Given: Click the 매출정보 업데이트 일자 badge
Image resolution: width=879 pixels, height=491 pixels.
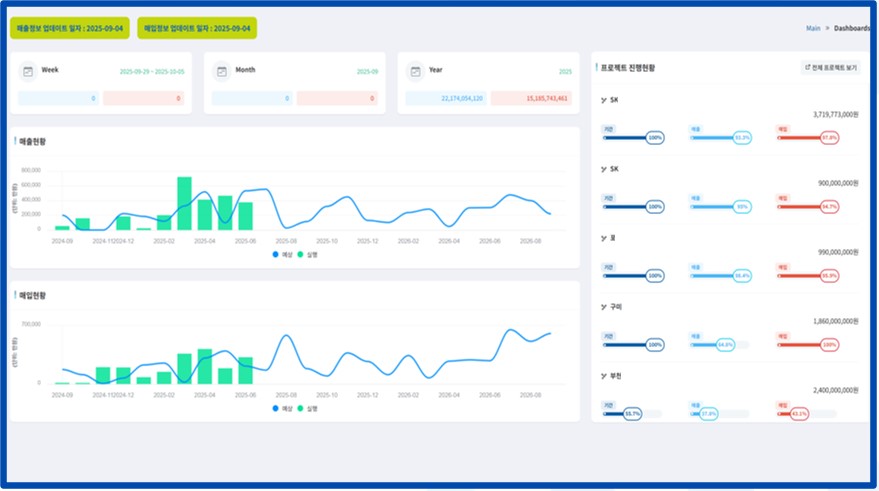Looking at the screenshot, I should coord(69,28).
